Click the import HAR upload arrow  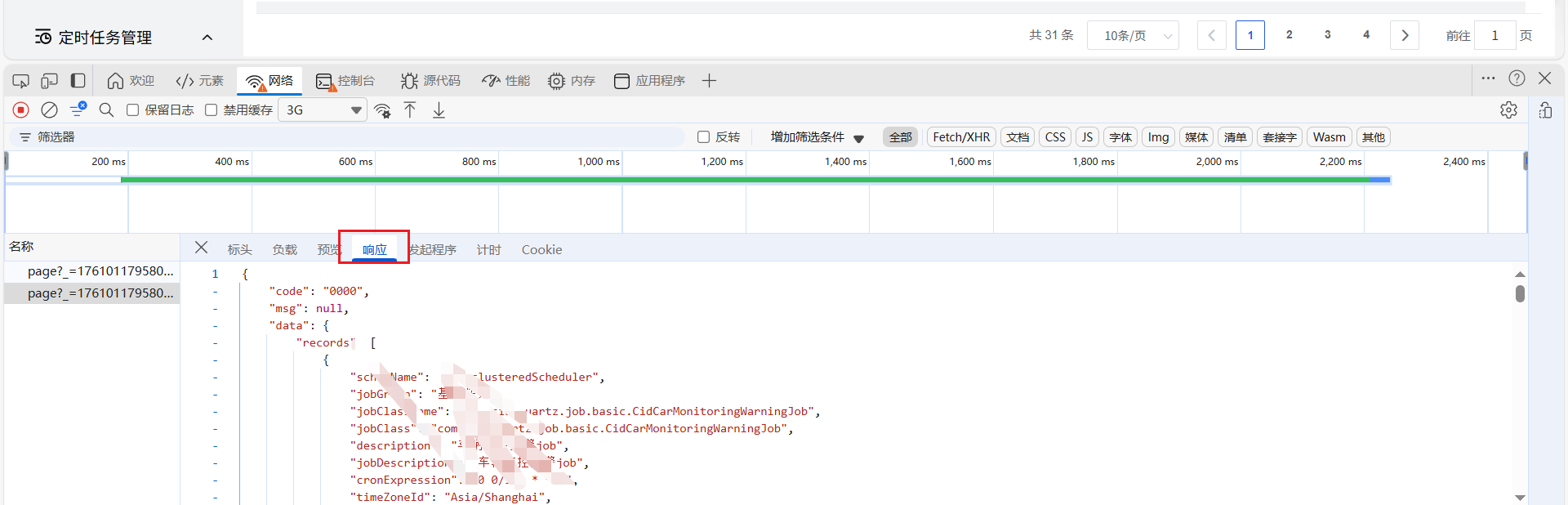(x=410, y=109)
